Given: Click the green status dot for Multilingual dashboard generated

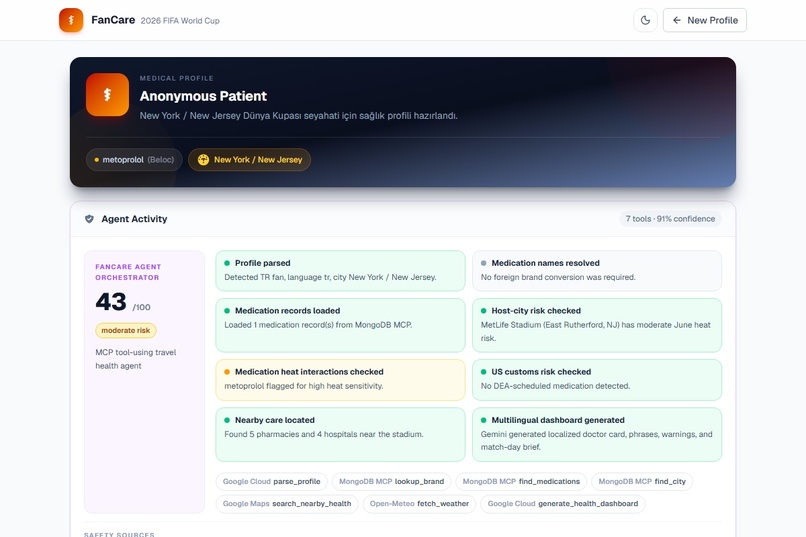Looking at the screenshot, I should click(x=483, y=420).
